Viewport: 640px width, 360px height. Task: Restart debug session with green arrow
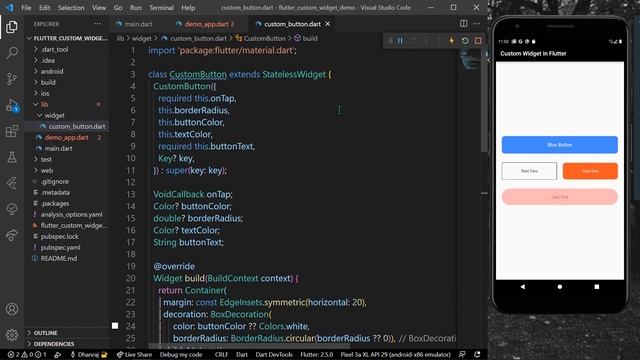(465, 40)
